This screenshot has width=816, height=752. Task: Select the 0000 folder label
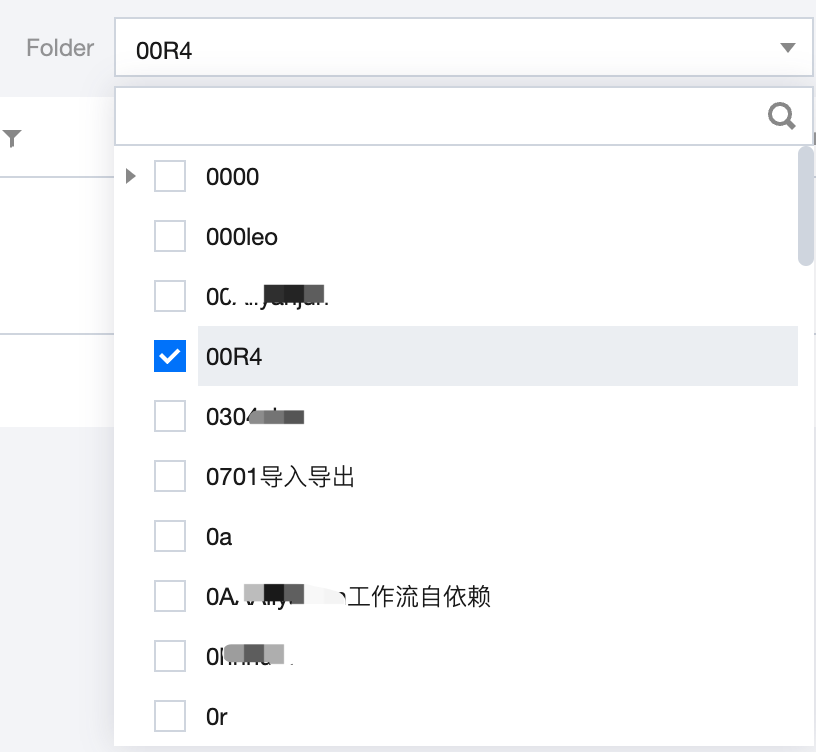click(x=232, y=177)
